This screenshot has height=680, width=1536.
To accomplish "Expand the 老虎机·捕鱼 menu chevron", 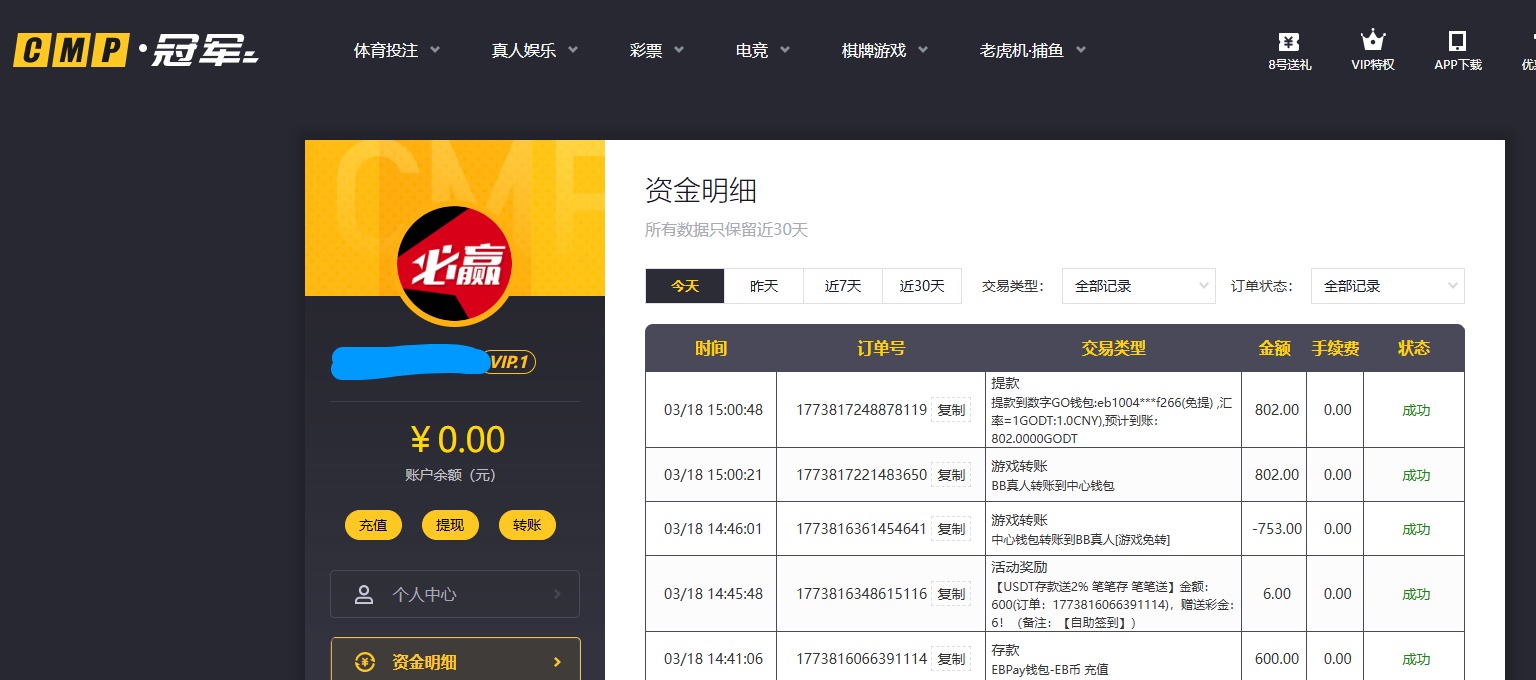I will 1081,48.
